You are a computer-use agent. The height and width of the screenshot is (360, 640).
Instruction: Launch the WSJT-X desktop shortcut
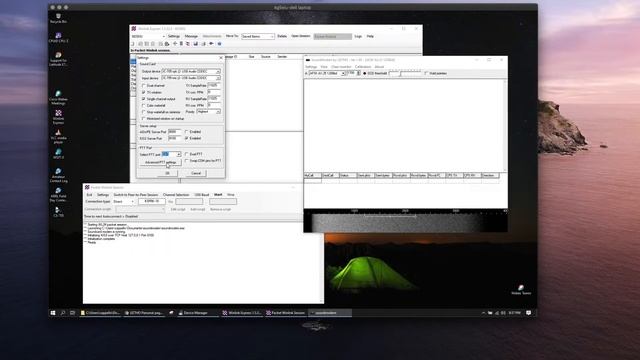(x=58, y=154)
